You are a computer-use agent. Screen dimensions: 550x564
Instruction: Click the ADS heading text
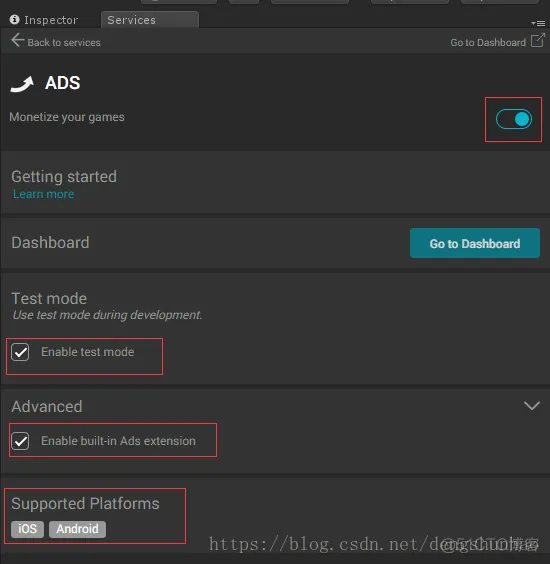[63, 83]
